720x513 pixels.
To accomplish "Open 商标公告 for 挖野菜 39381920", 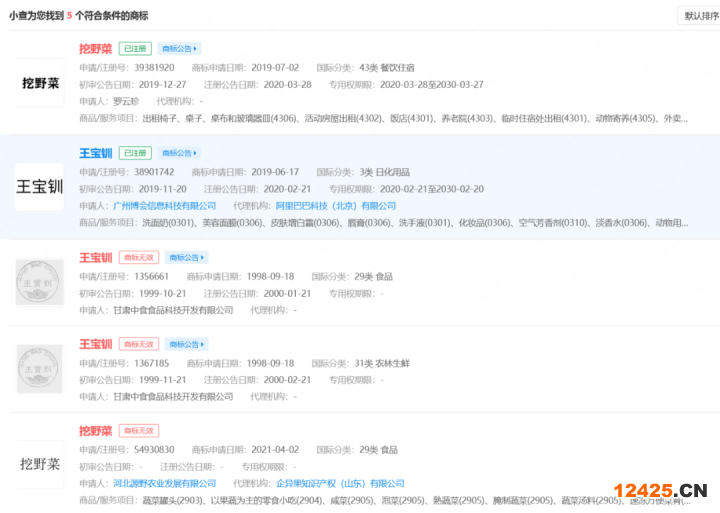I will pyautogui.click(x=179, y=49).
